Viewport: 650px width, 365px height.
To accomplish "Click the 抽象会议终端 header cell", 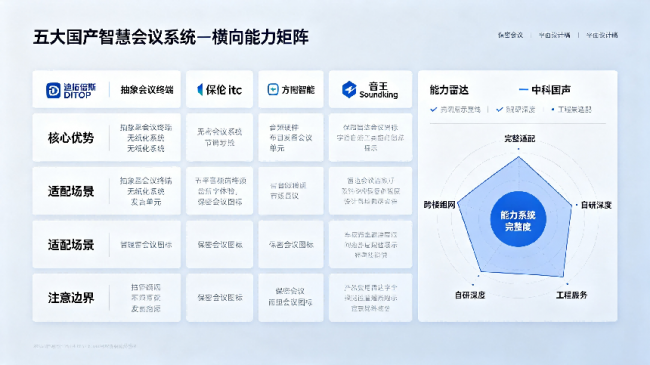I will (x=147, y=90).
